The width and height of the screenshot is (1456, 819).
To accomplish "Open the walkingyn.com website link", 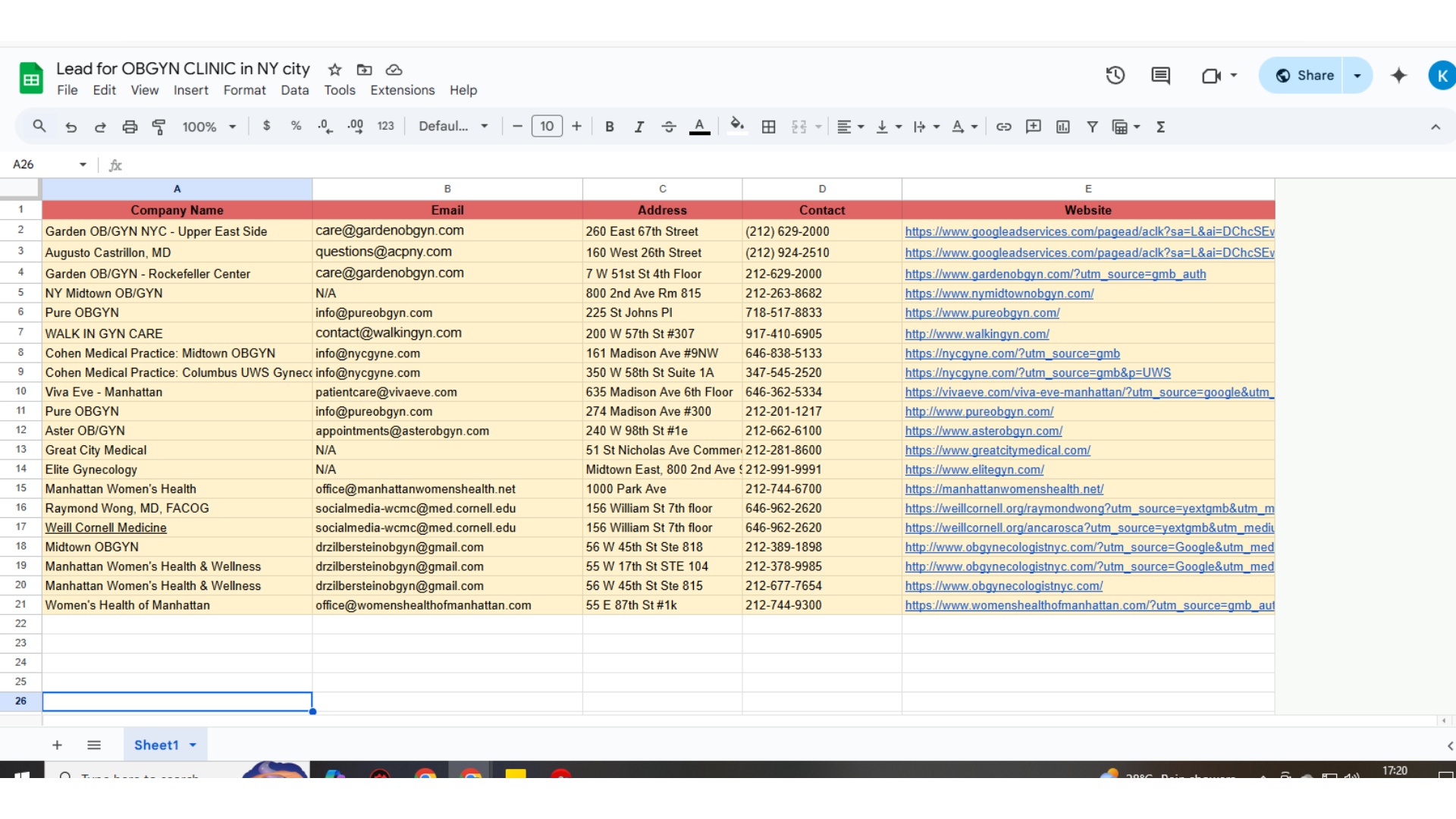I will [x=977, y=334].
